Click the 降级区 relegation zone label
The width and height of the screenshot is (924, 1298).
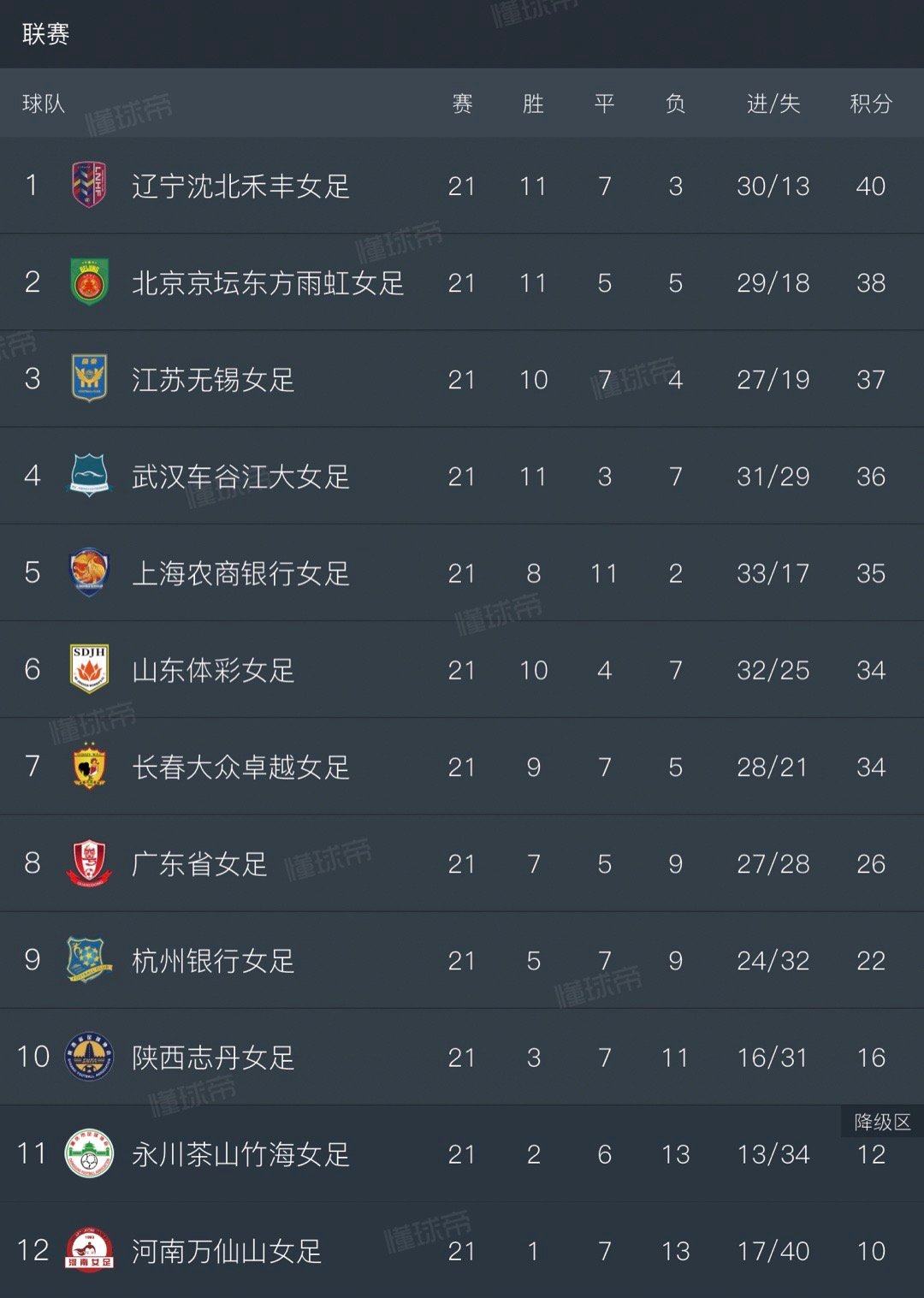[883, 1122]
